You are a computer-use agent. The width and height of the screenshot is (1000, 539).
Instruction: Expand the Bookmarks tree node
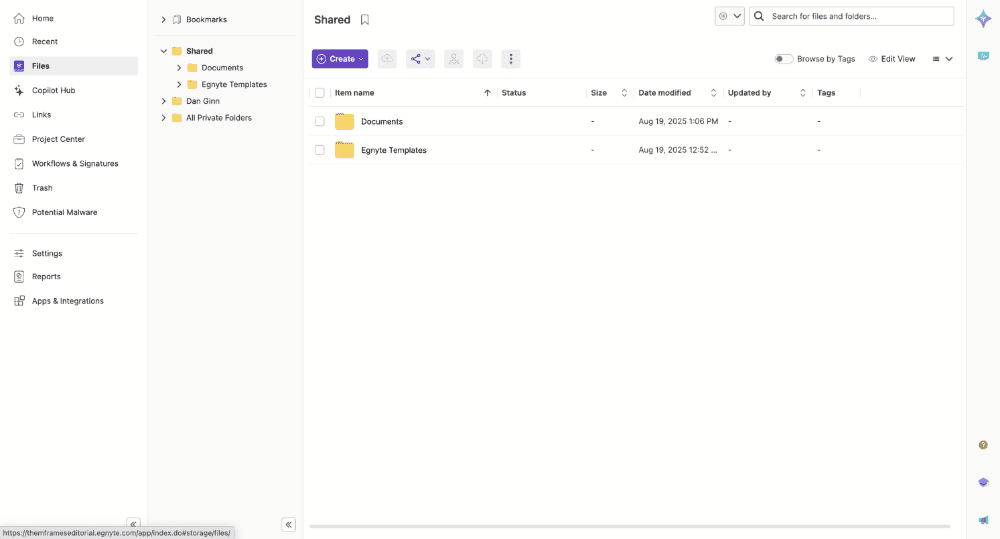164,20
